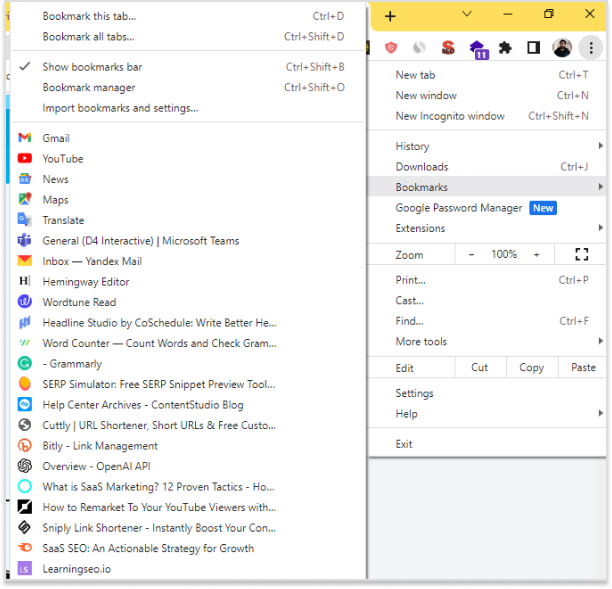Open Google Password Manager
Image resolution: width=612 pixels, height=589 pixels.
[487, 208]
